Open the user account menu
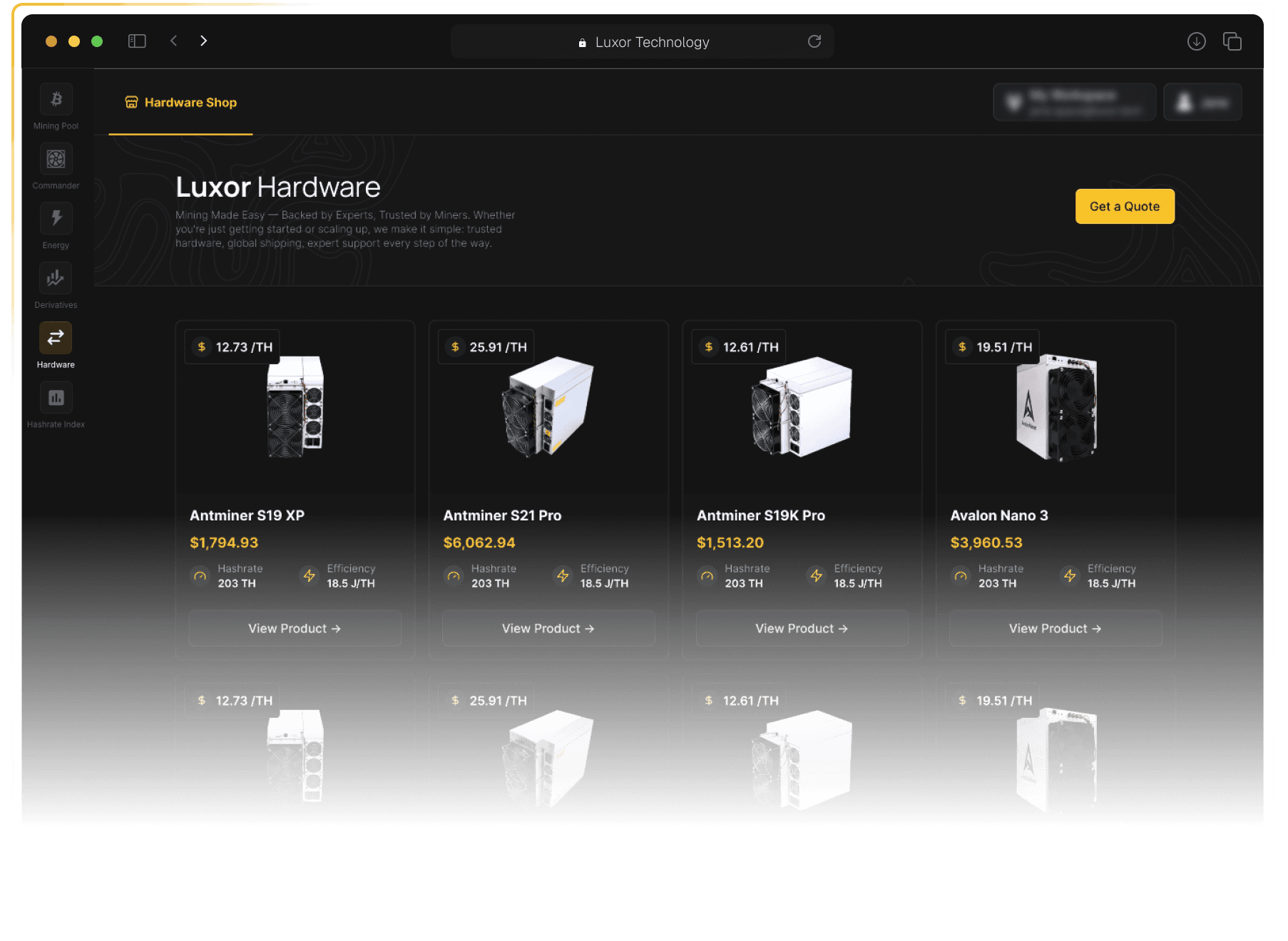Screen dimensions: 1288x941 coord(1202,102)
